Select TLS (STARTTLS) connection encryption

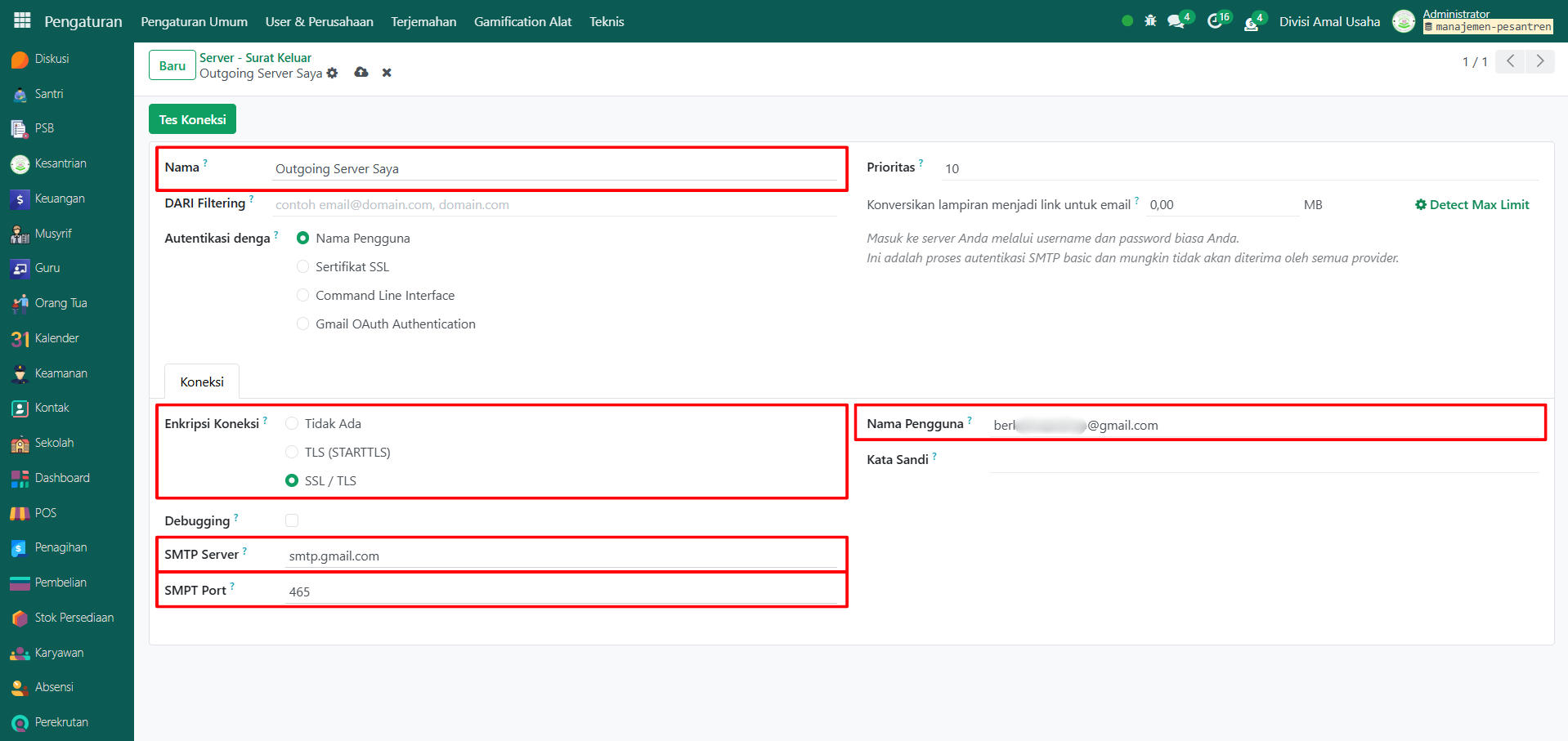tap(292, 453)
